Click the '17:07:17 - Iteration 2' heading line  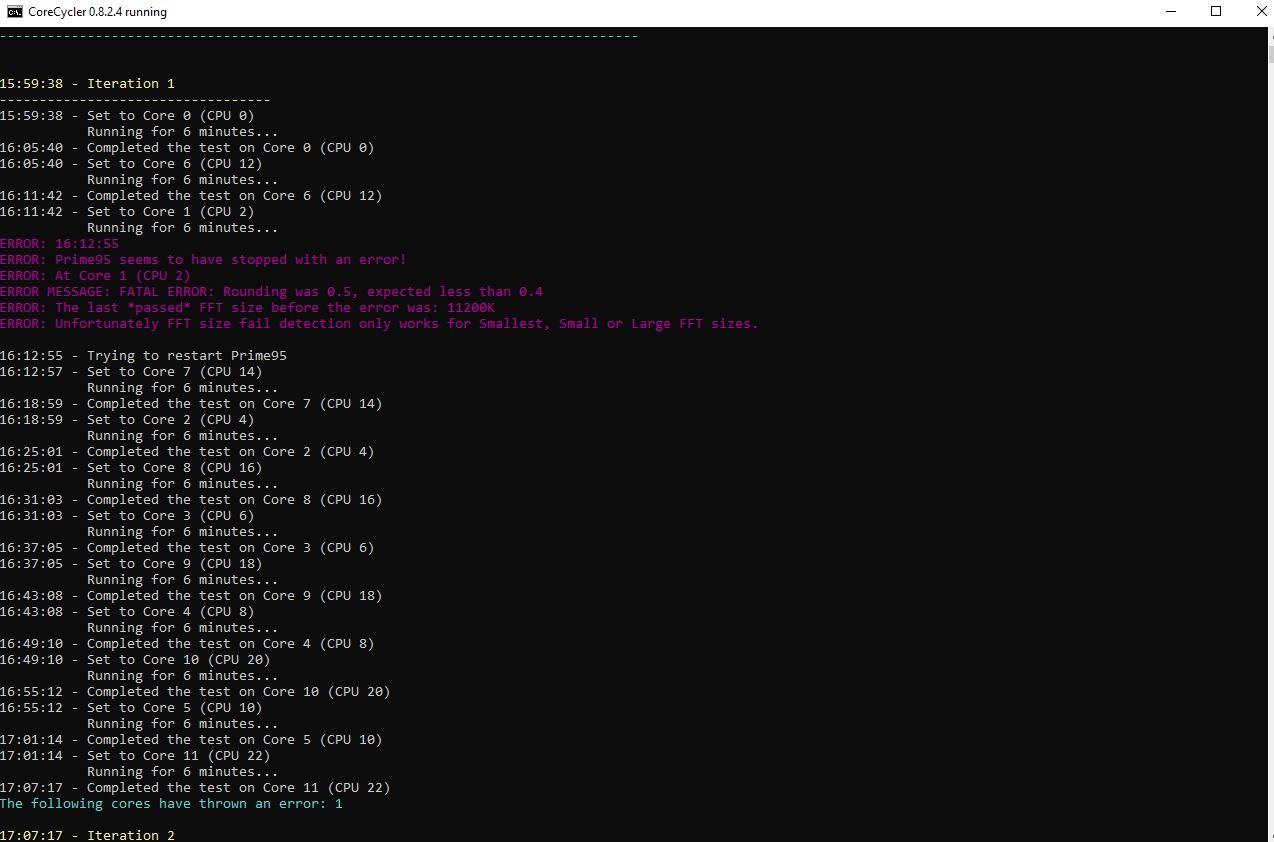point(87,835)
